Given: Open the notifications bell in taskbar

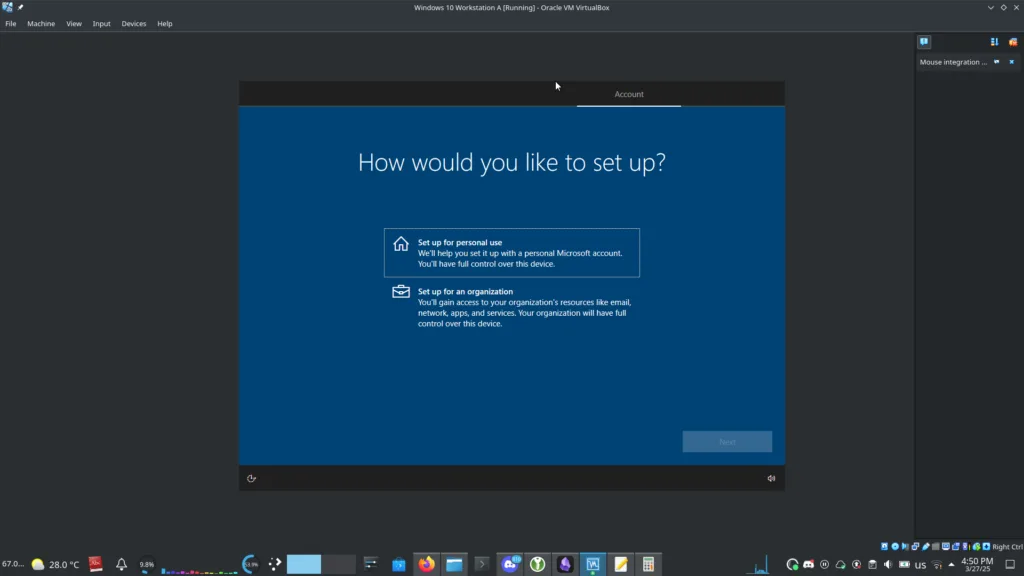Looking at the screenshot, I should tap(121, 564).
